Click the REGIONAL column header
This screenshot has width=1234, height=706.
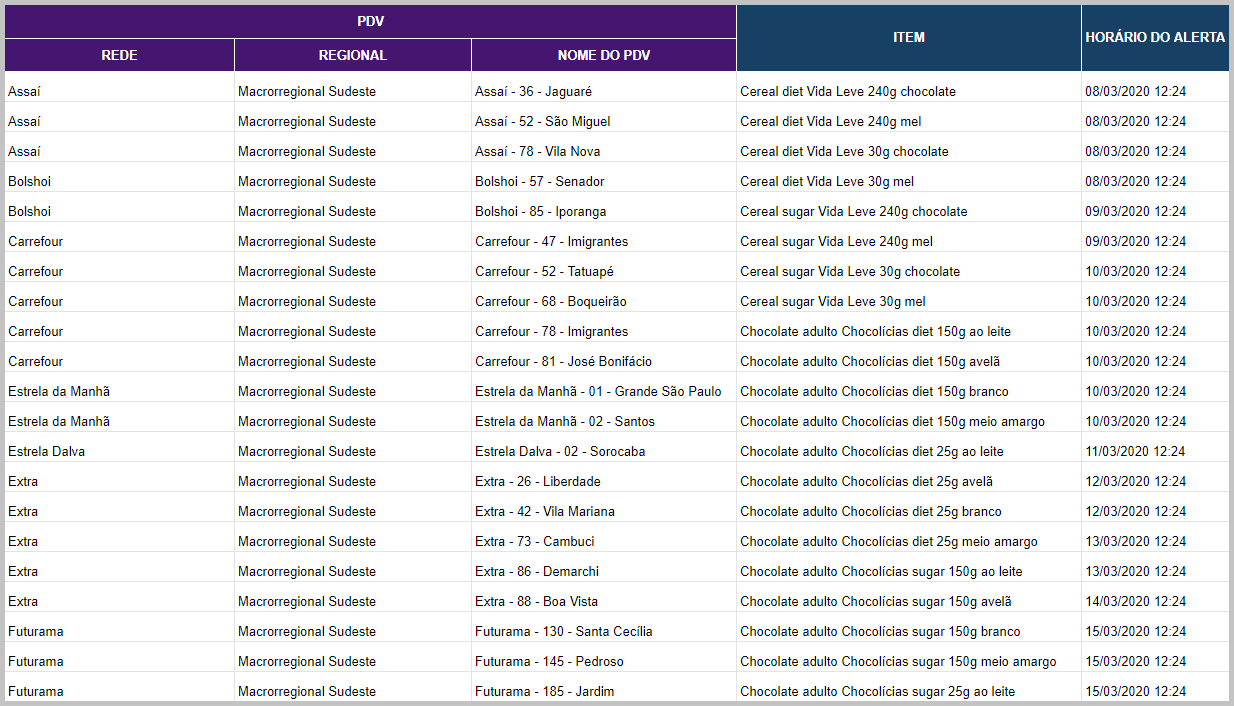click(x=352, y=55)
